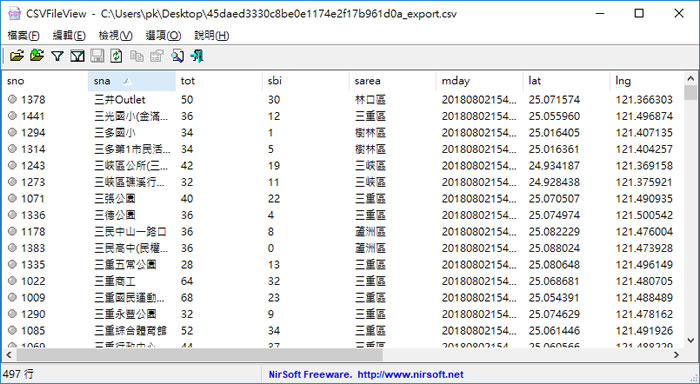Click the lat value 25.088024

pos(554,247)
